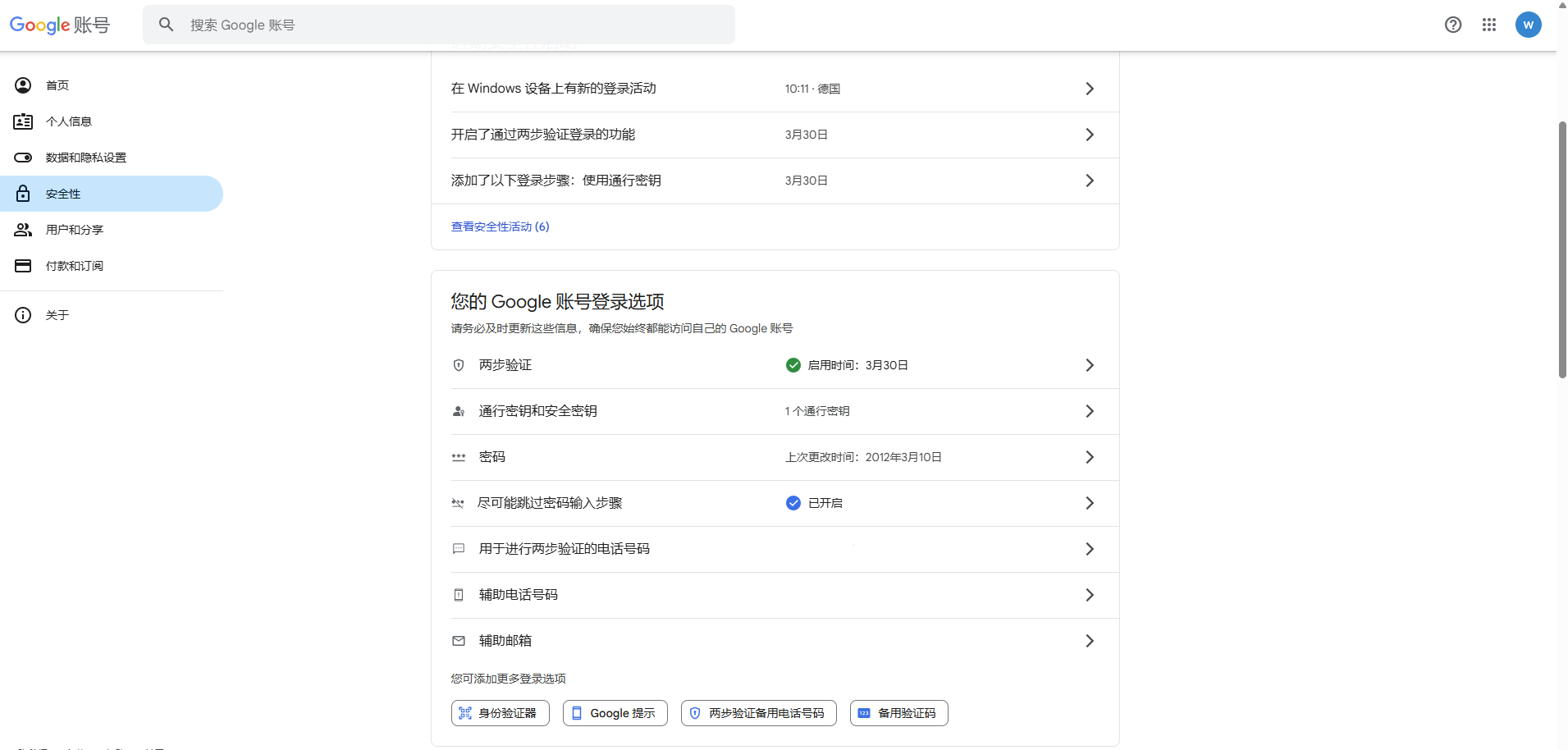Click the 查看安全性活动 (6) link
The image size is (1568, 750).
tap(500, 226)
